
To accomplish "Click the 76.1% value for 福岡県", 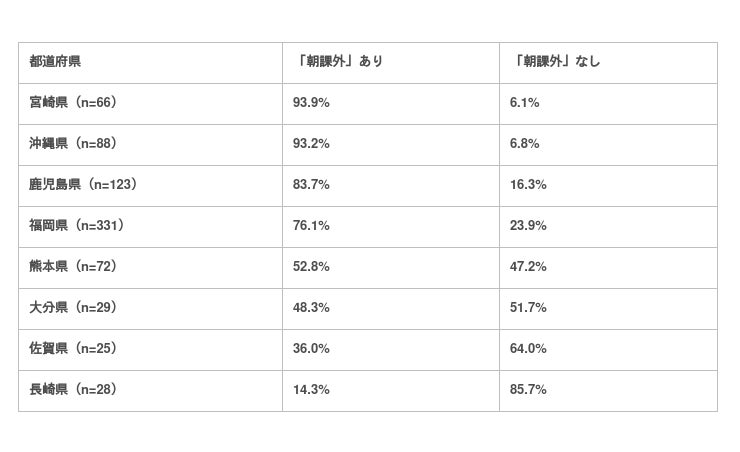I will pos(312,226).
